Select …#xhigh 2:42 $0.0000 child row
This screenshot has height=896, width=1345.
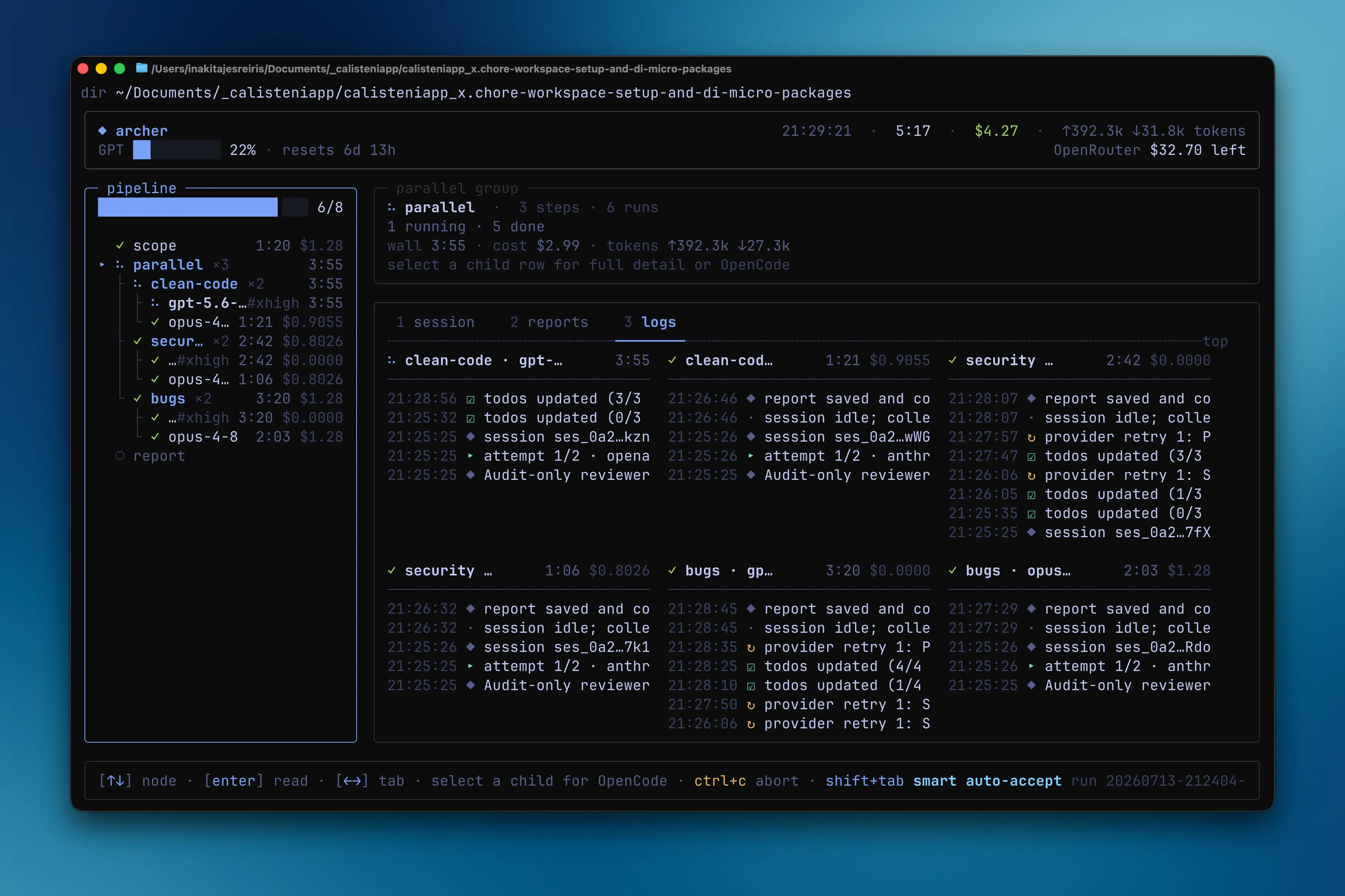tap(246, 360)
